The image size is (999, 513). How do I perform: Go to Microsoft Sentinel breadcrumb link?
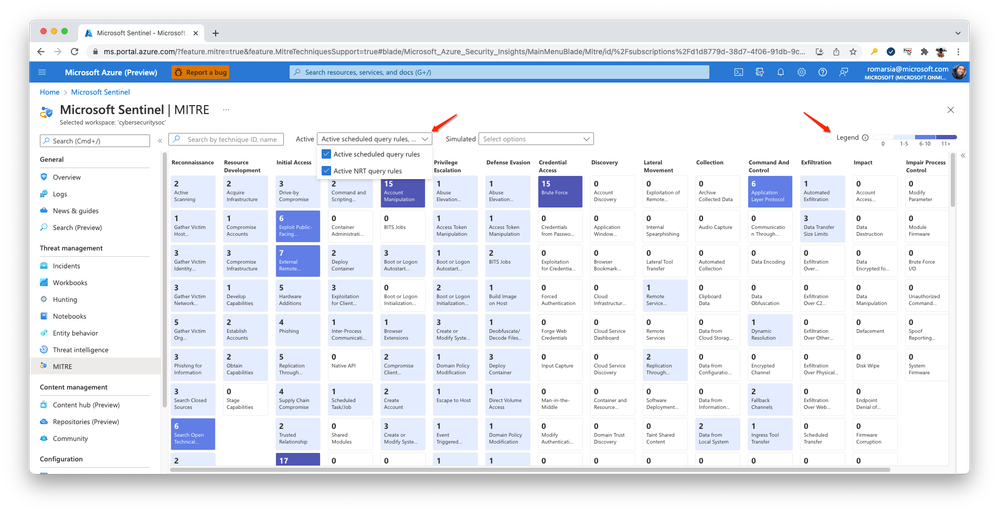point(101,92)
